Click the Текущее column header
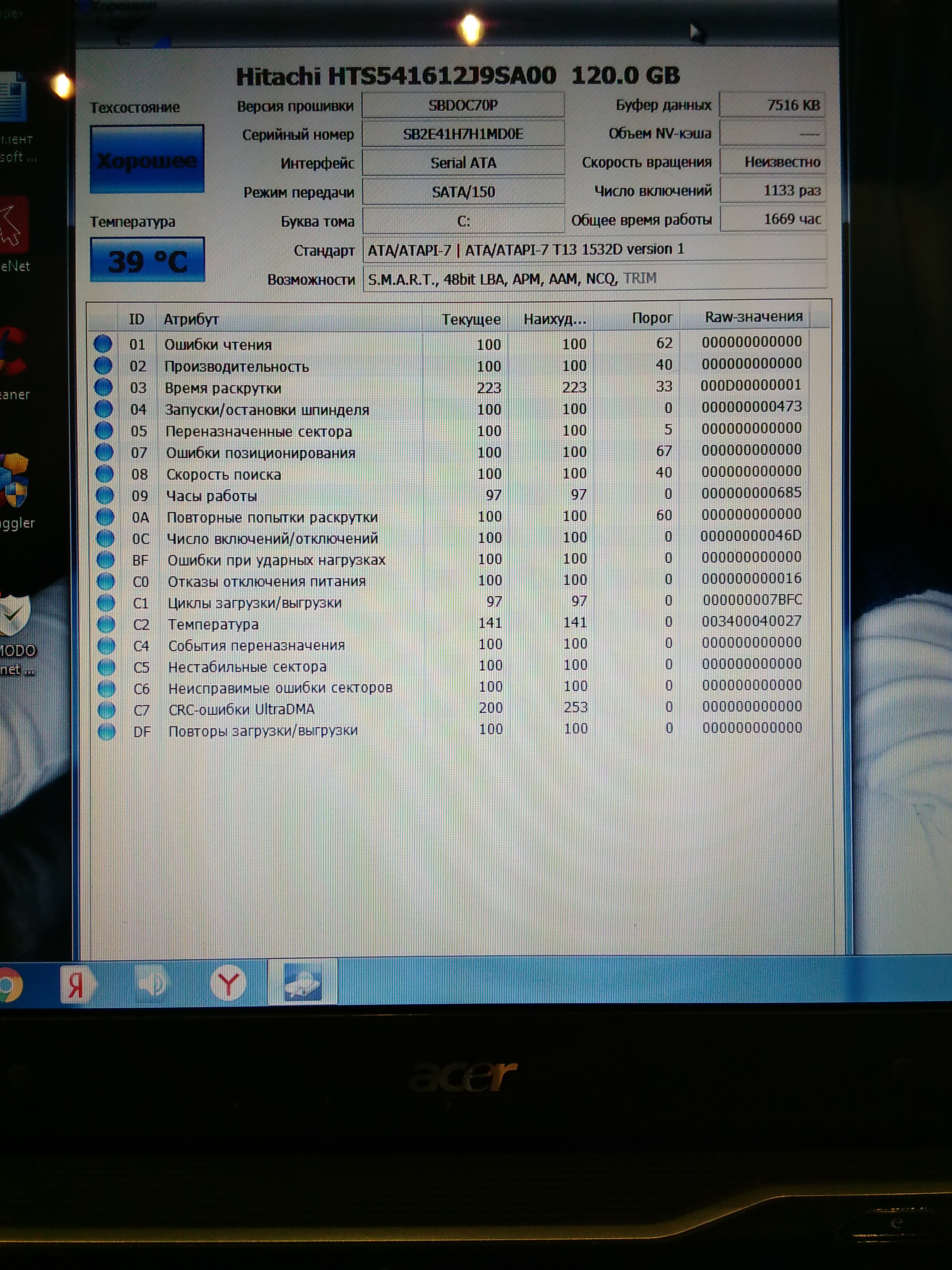952x1270 pixels. coord(470,319)
